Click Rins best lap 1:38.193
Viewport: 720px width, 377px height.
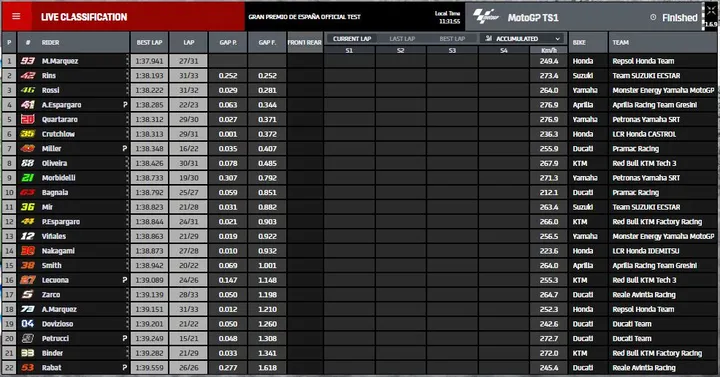149,76
